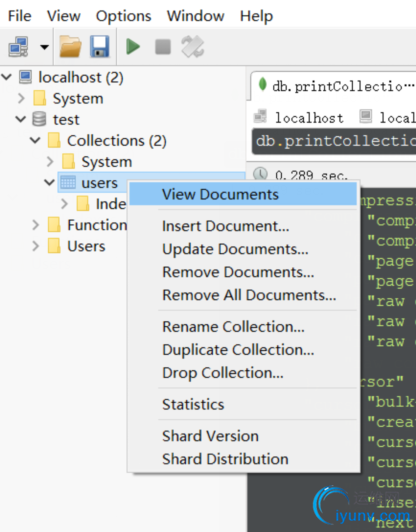Click the localhost connection label in query bar
This screenshot has width=416, height=532.
[x=309, y=118]
